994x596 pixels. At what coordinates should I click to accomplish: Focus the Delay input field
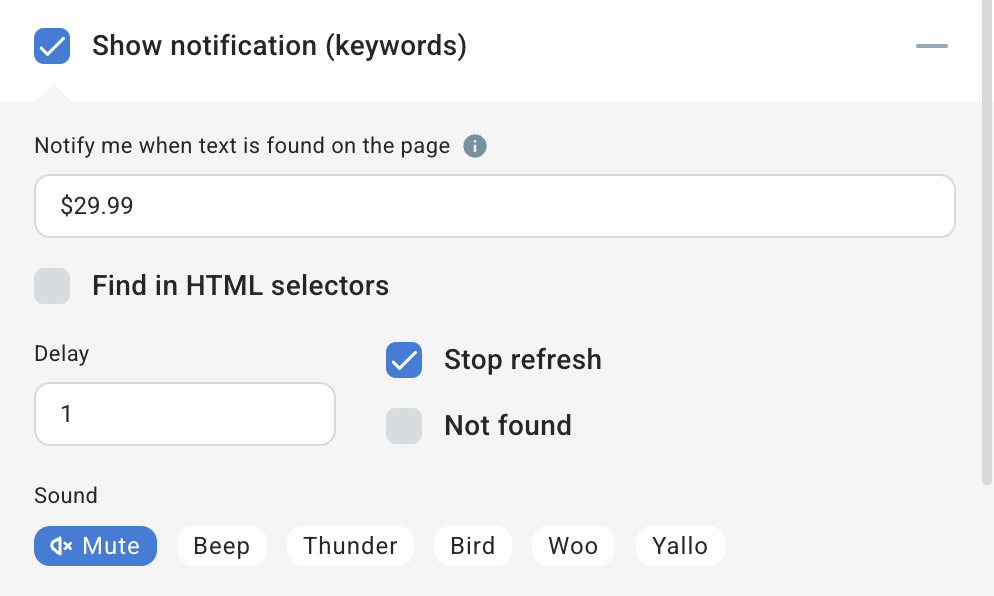184,414
